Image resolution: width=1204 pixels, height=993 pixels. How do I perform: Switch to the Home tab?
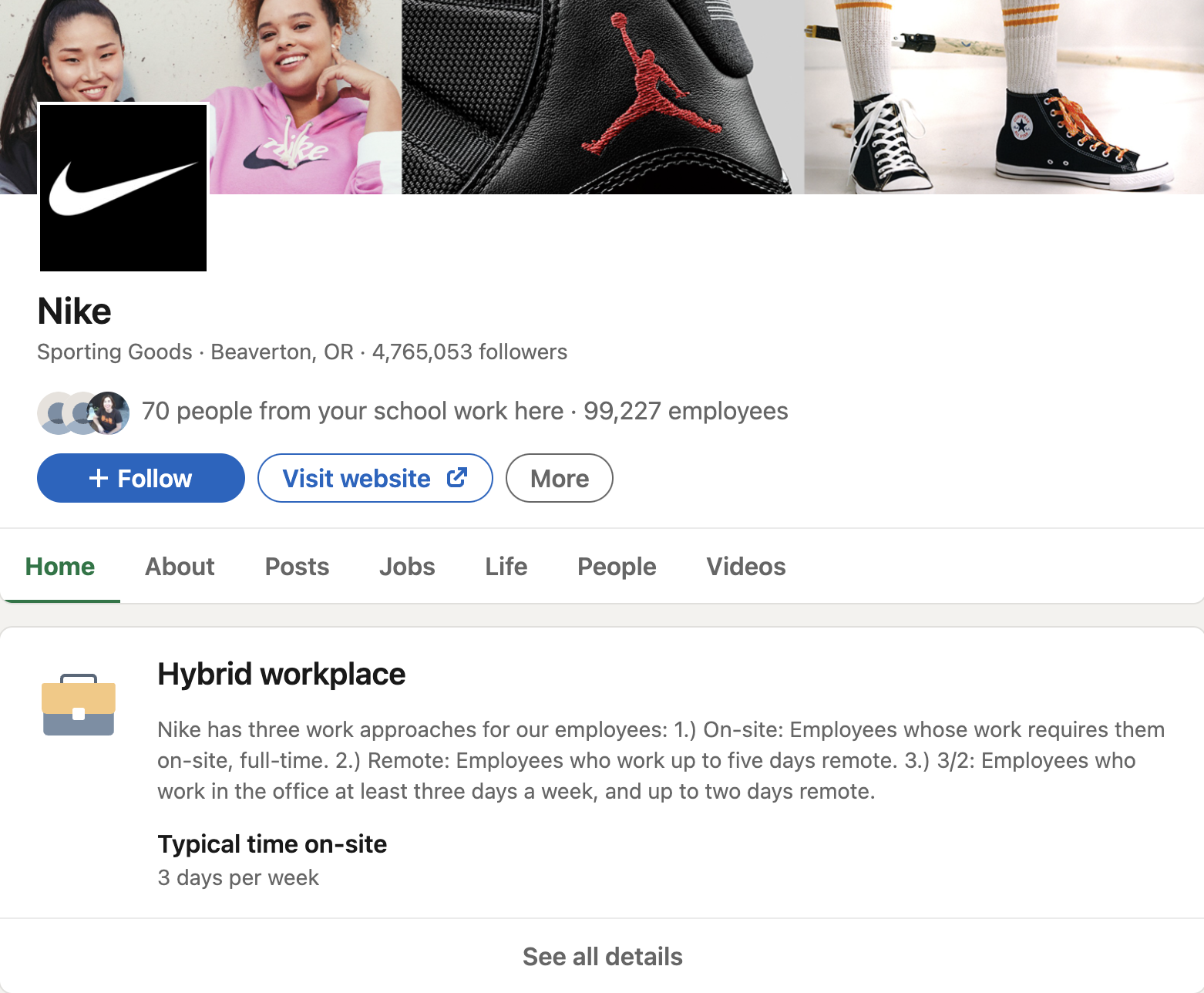coord(60,567)
